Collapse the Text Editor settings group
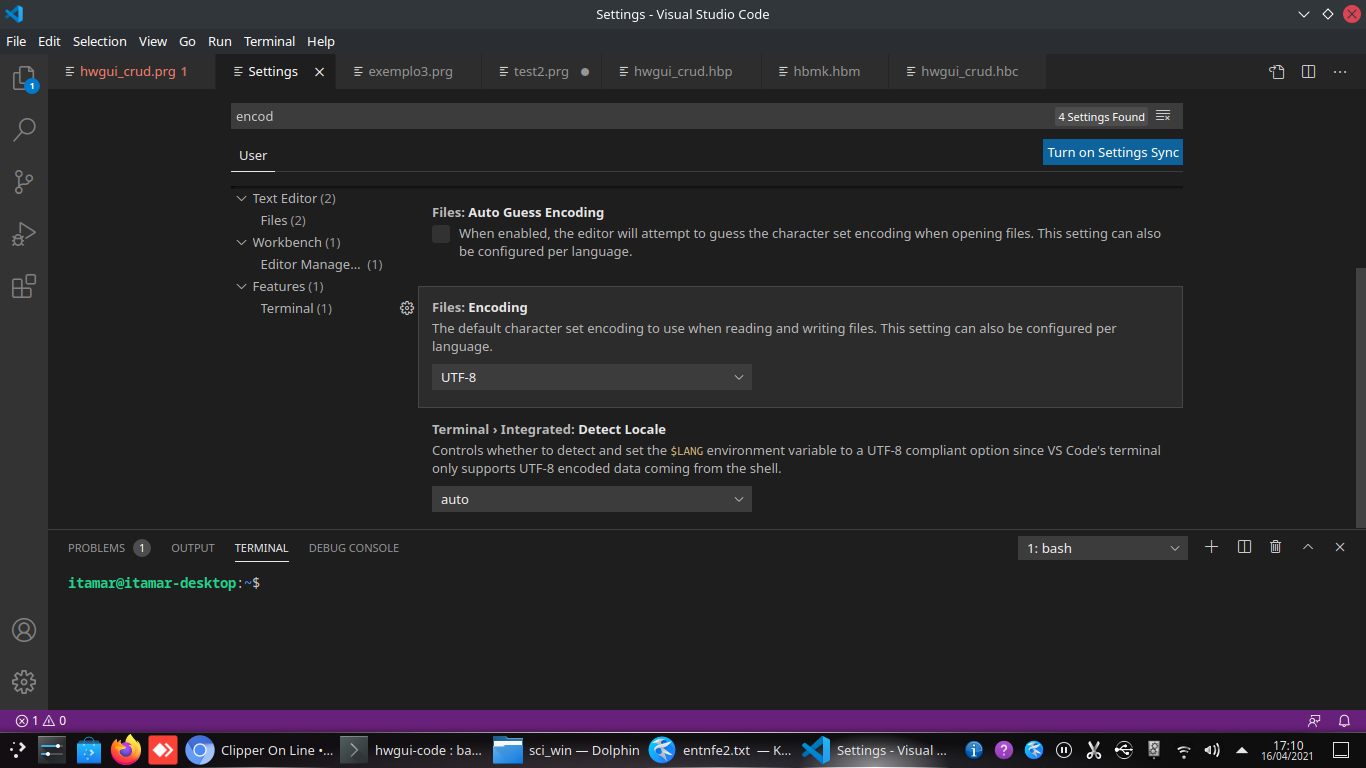Screen dimensions: 1366x768 click(241, 199)
